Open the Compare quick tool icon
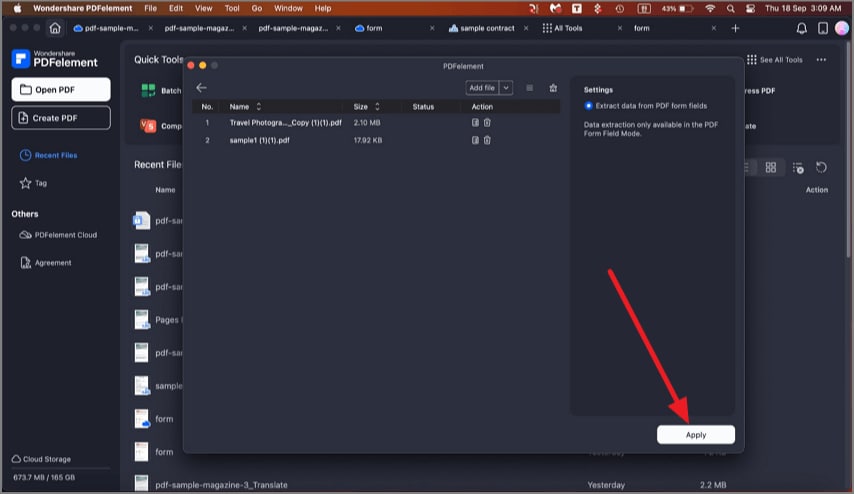Screen dimensions: 854x494 [148, 126]
